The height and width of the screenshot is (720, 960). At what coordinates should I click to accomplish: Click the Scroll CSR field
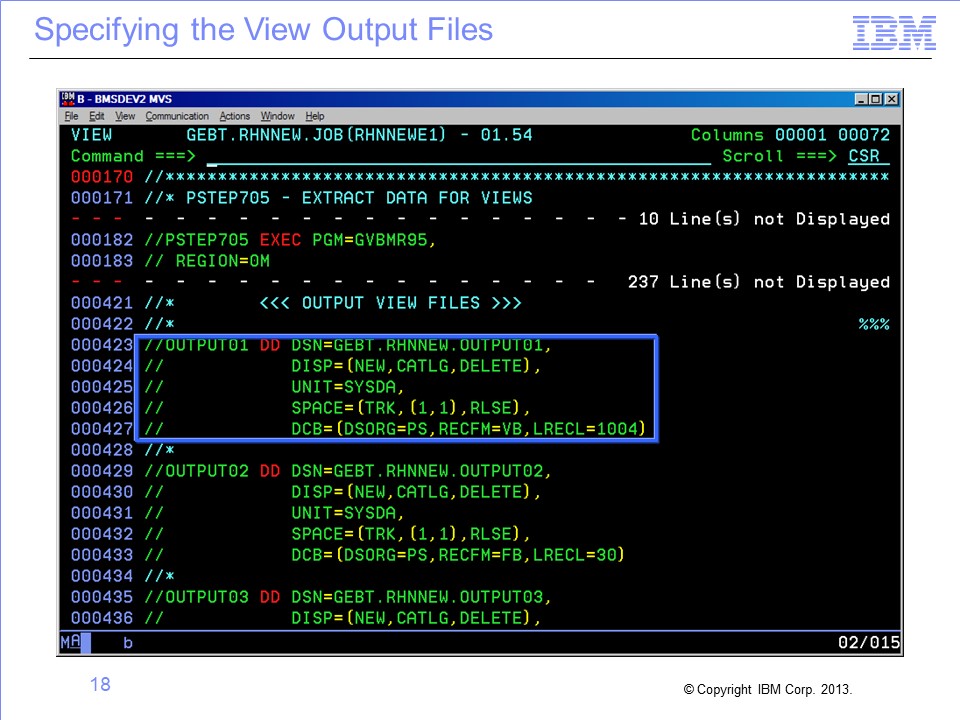868,156
